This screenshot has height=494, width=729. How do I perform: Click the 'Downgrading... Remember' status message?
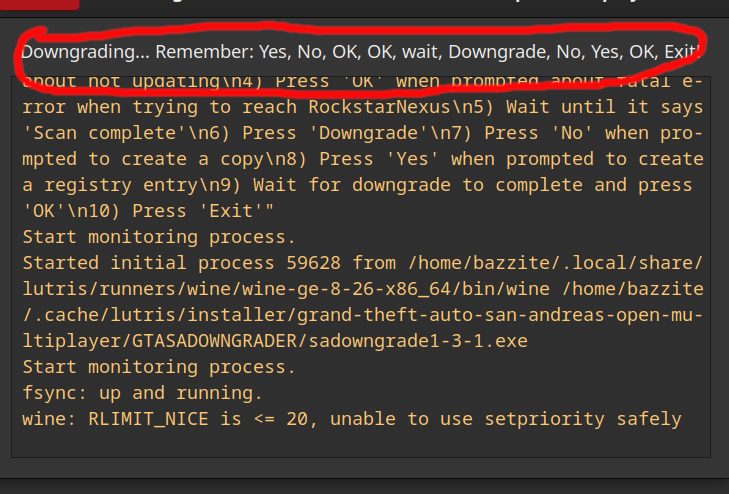pos(361,52)
